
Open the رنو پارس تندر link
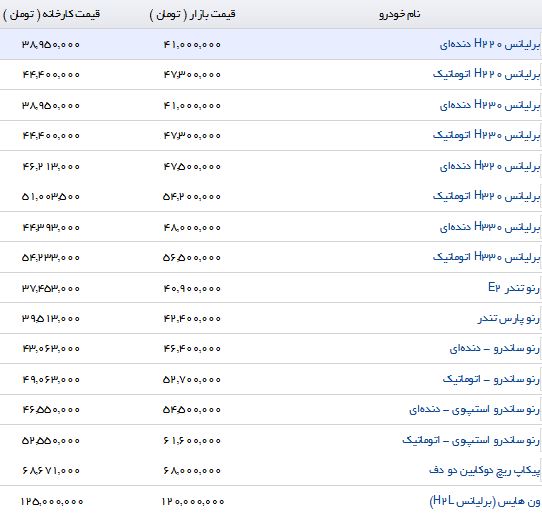click(509, 318)
